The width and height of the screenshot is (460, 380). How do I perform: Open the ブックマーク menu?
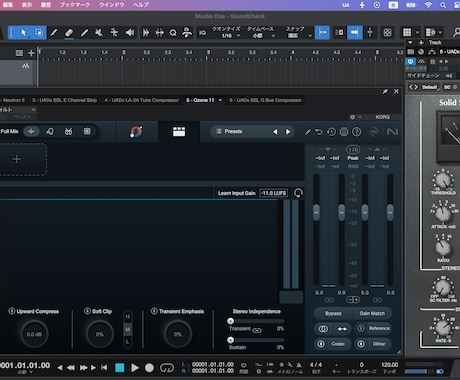75,5
